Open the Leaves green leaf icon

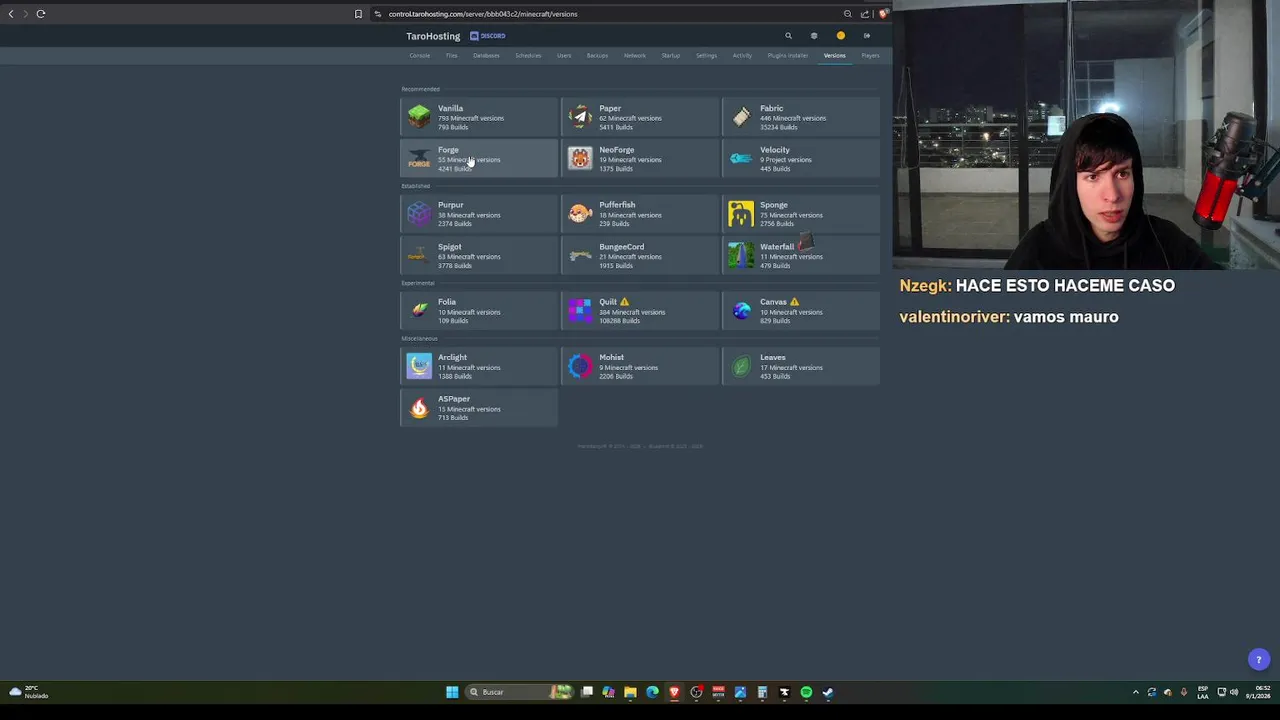point(741,366)
